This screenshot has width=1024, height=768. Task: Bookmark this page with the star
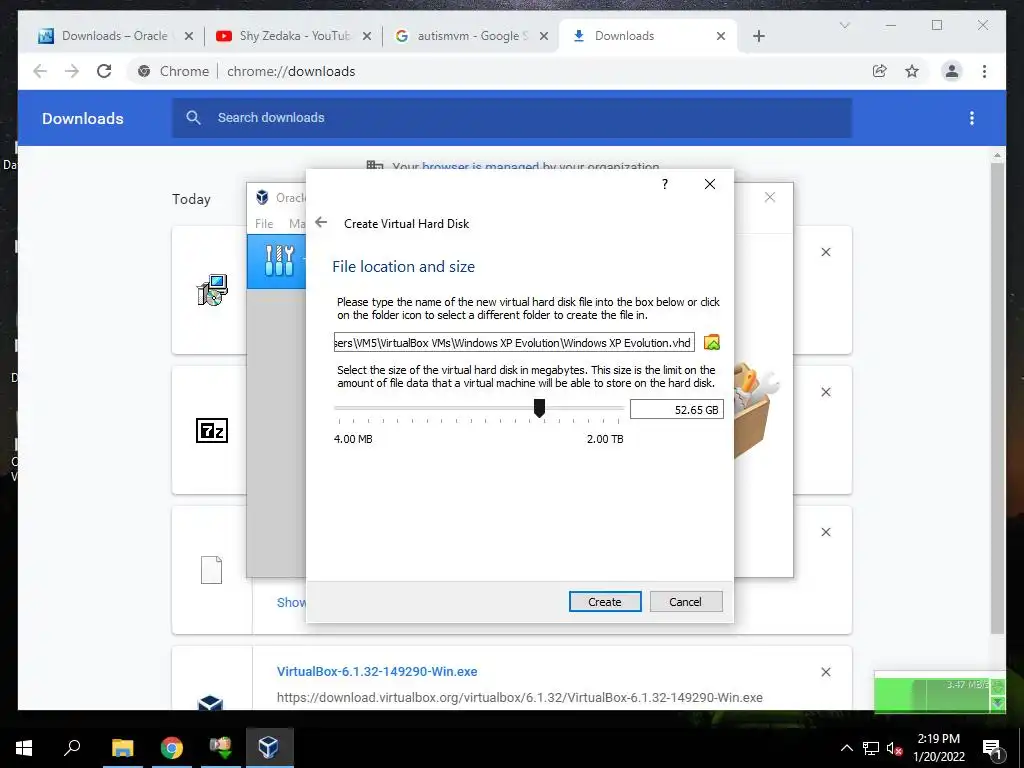(x=912, y=71)
